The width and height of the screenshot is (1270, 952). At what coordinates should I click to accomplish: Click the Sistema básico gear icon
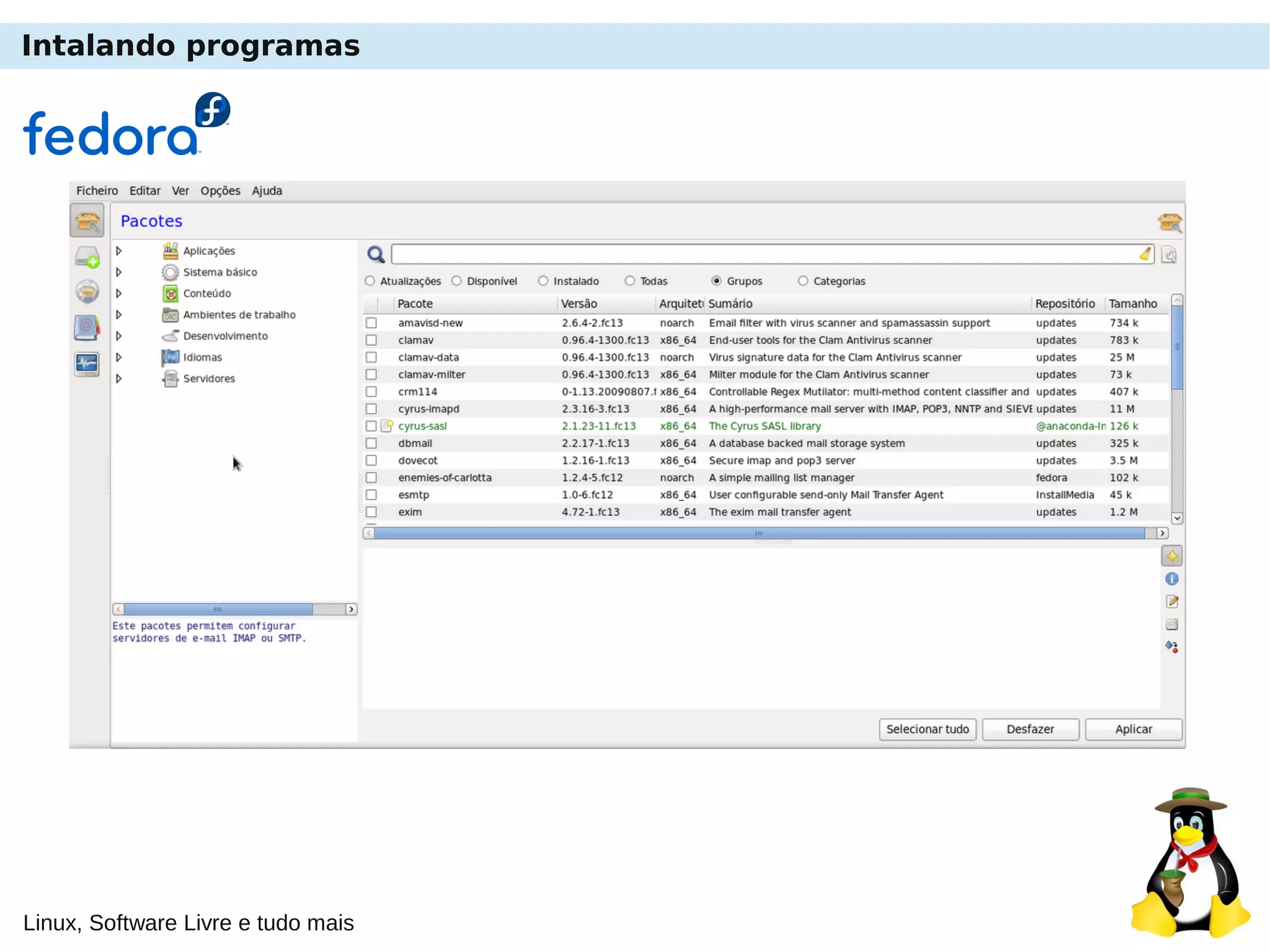click(171, 272)
